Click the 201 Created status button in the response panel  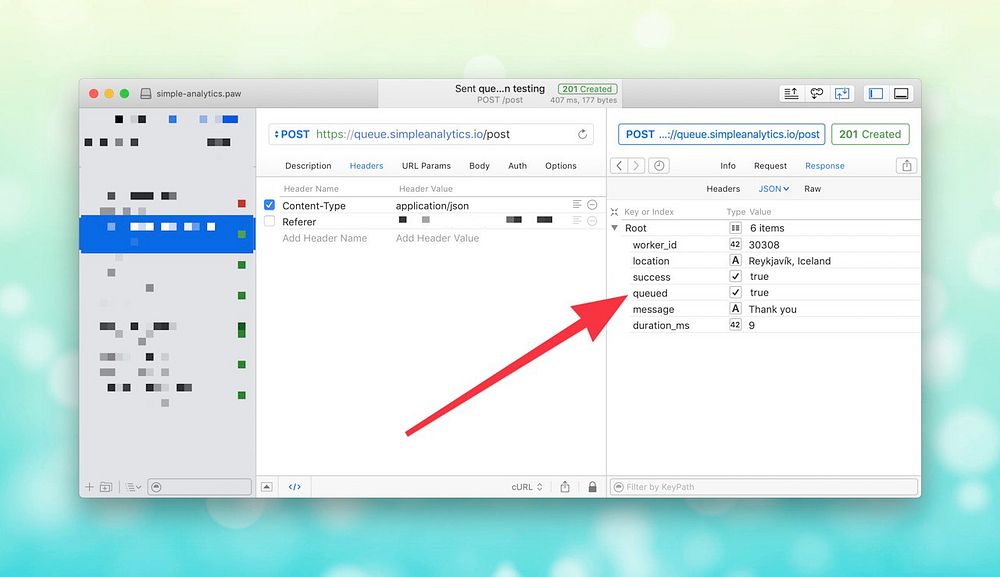(870, 135)
